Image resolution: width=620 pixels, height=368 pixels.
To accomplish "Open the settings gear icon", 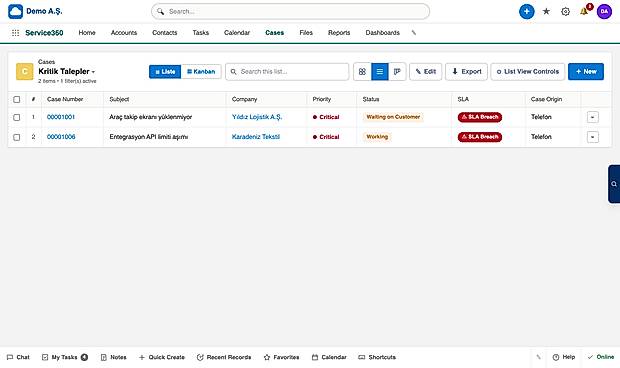I will click(565, 11).
